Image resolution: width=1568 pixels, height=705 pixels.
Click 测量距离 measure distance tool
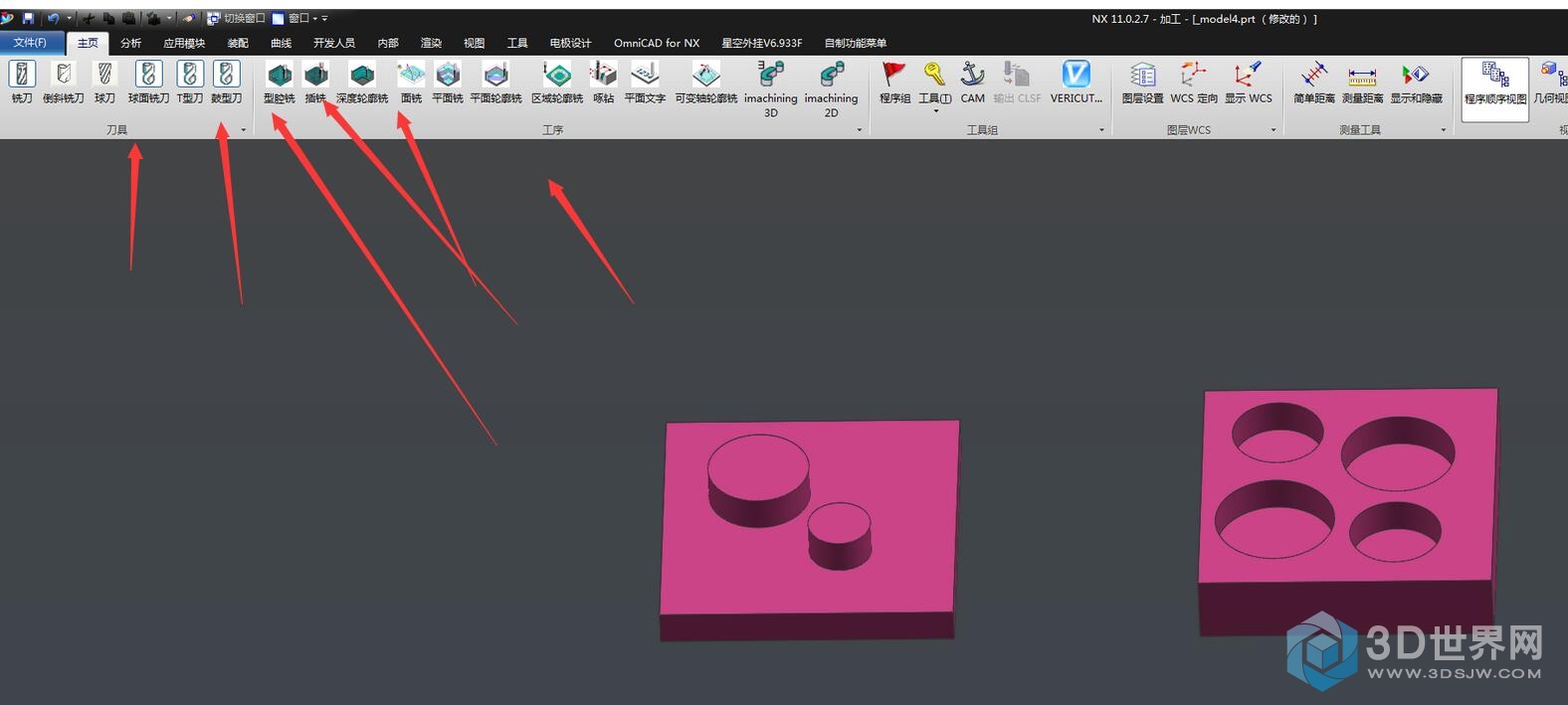coord(1362,82)
